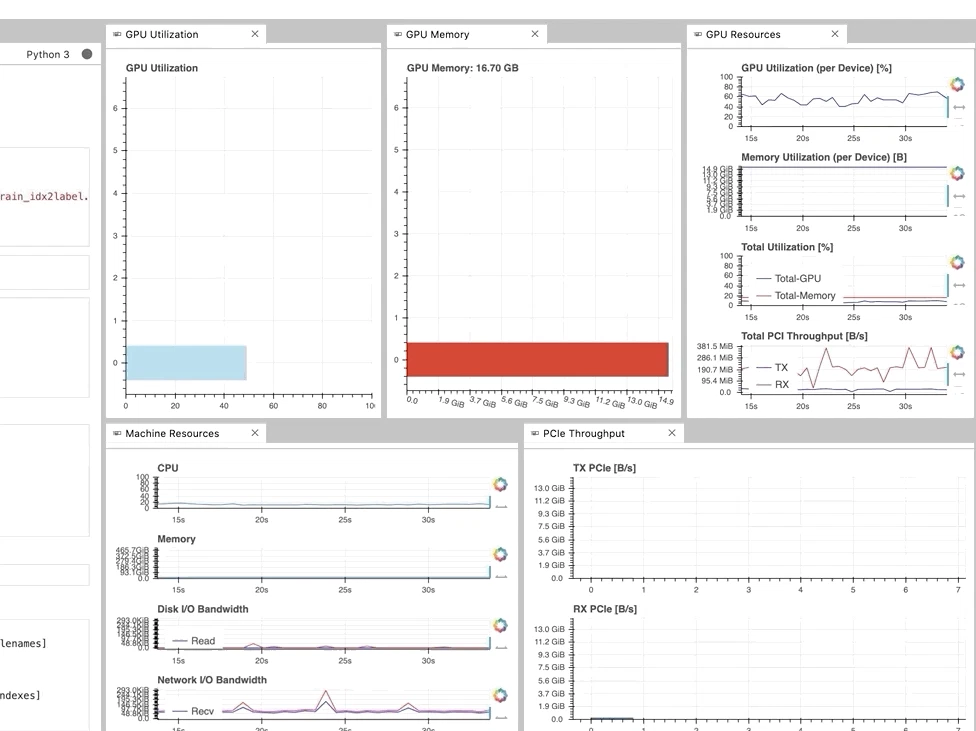The height and width of the screenshot is (731, 976).
Task: Toggle pan tool on Total Utilization chart
Action: 959,285
